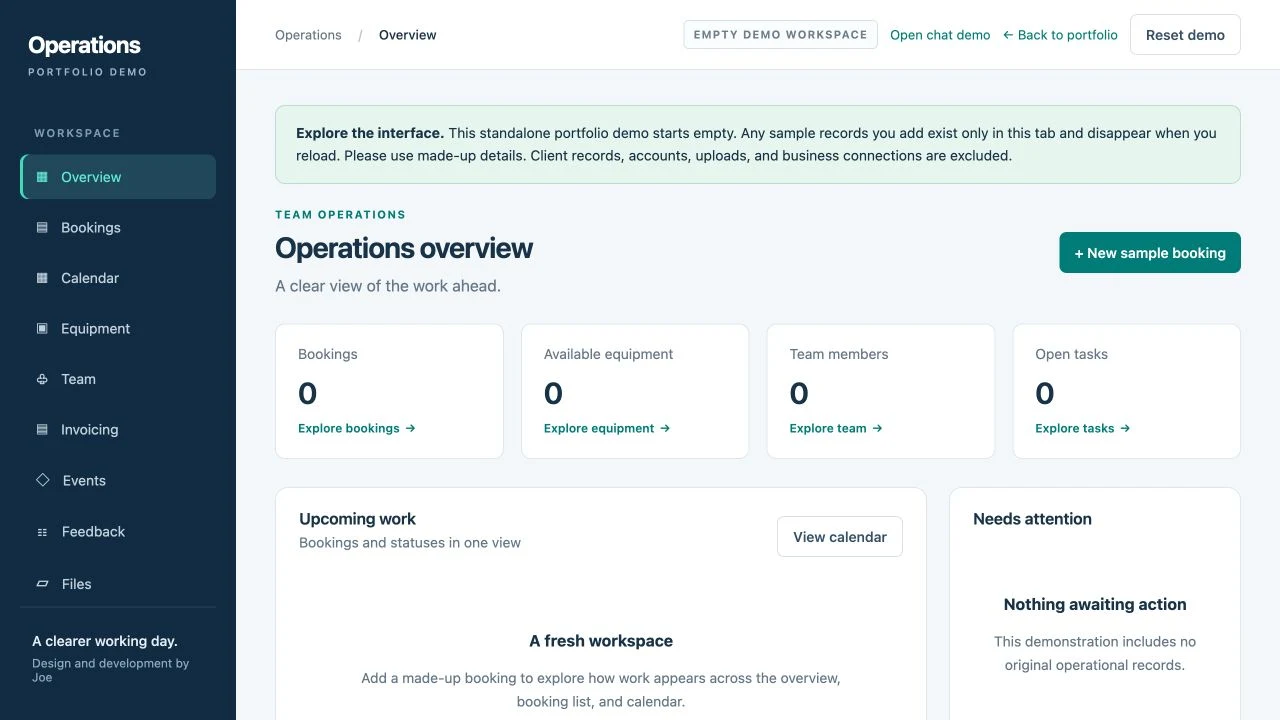Click the Calendar grid icon in sidebar
Screen dimensions: 1280x720
[x=42, y=278]
